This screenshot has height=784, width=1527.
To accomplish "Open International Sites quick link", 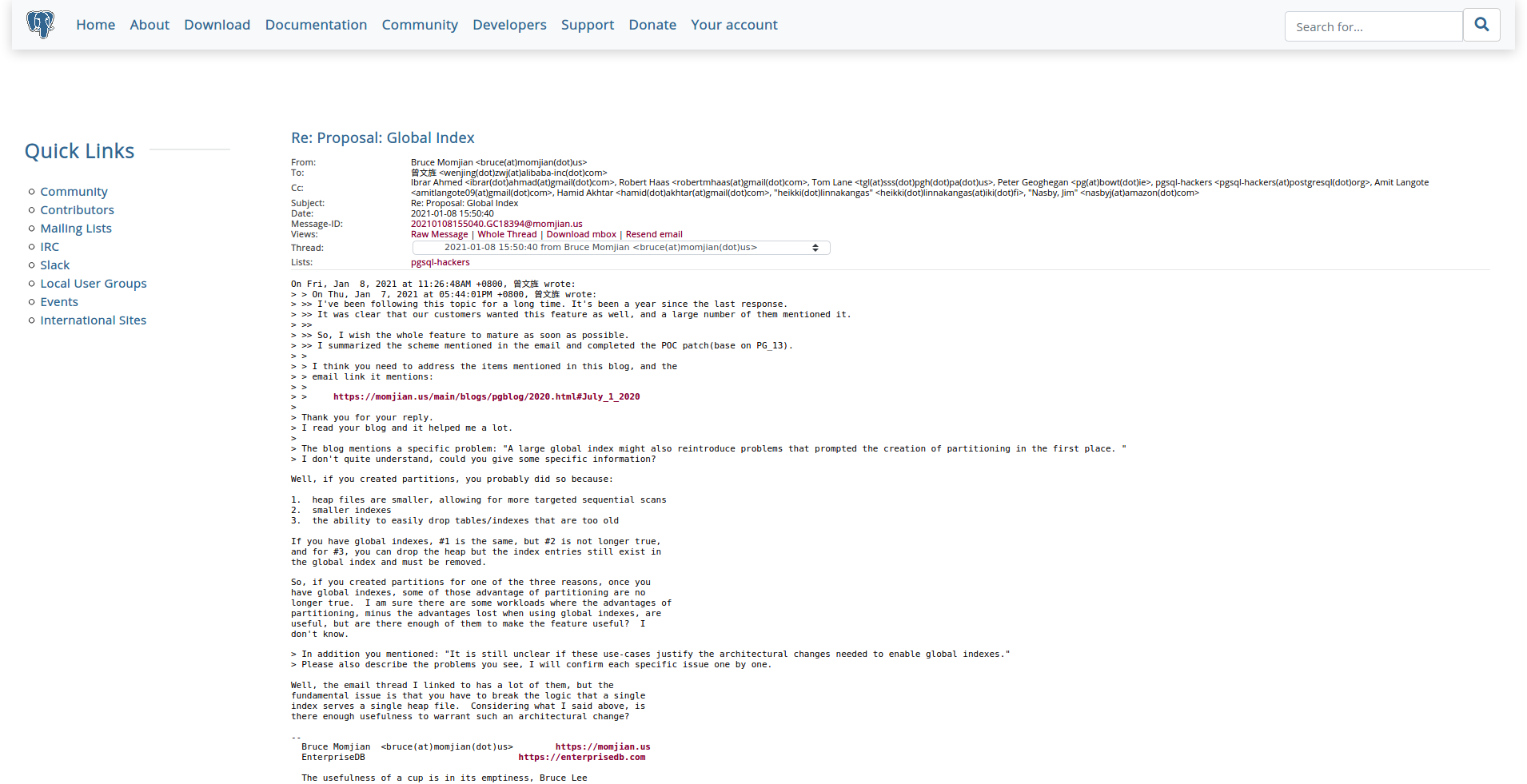I will click(93, 320).
